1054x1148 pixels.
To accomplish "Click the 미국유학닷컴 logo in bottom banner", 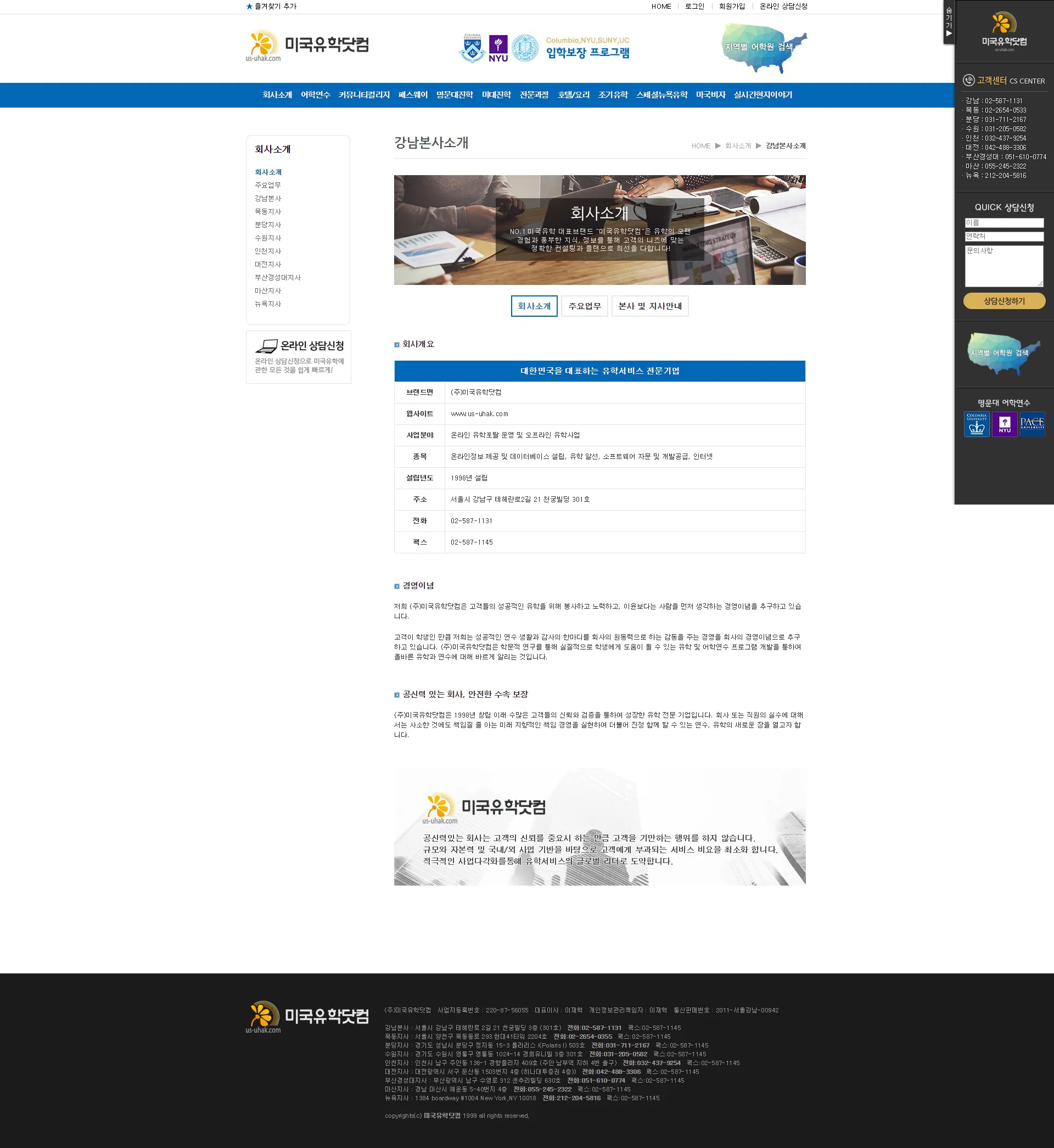I will coord(484,808).
